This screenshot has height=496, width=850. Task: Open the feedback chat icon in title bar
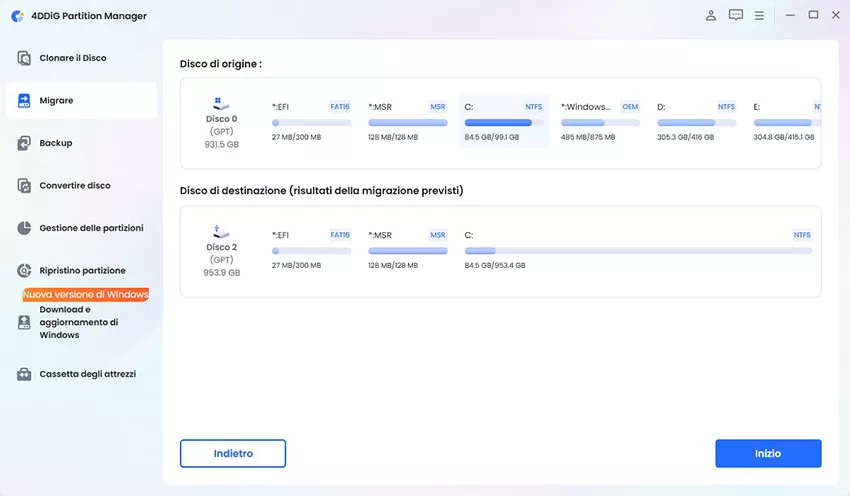click(x=736, y=15)
